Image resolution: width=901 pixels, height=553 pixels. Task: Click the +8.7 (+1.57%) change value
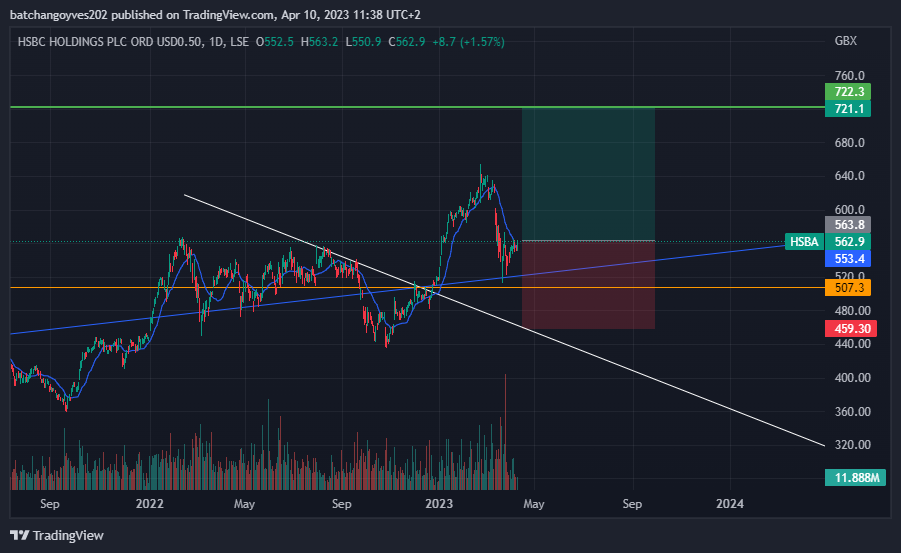[468, 41]
